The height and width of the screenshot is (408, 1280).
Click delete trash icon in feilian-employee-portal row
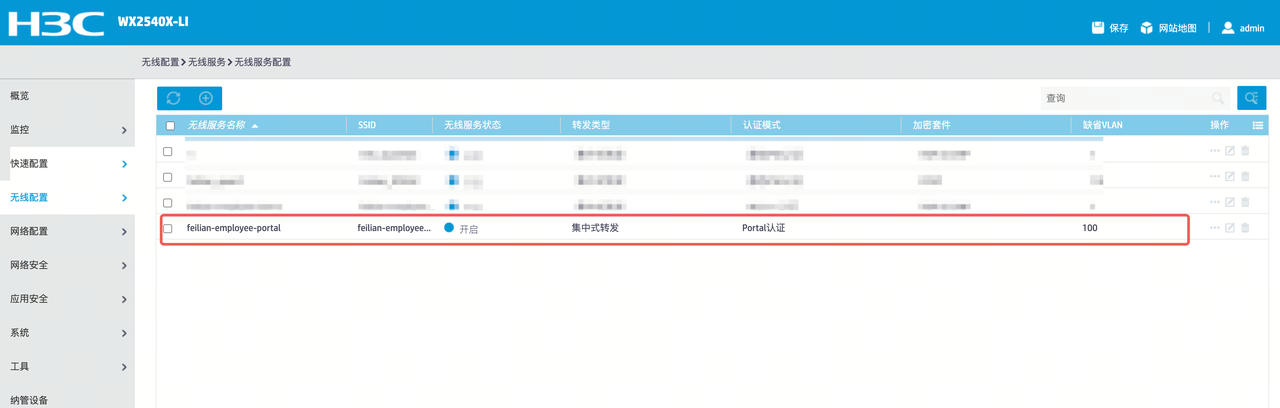pyautogui.click(x=1245, y=228)
